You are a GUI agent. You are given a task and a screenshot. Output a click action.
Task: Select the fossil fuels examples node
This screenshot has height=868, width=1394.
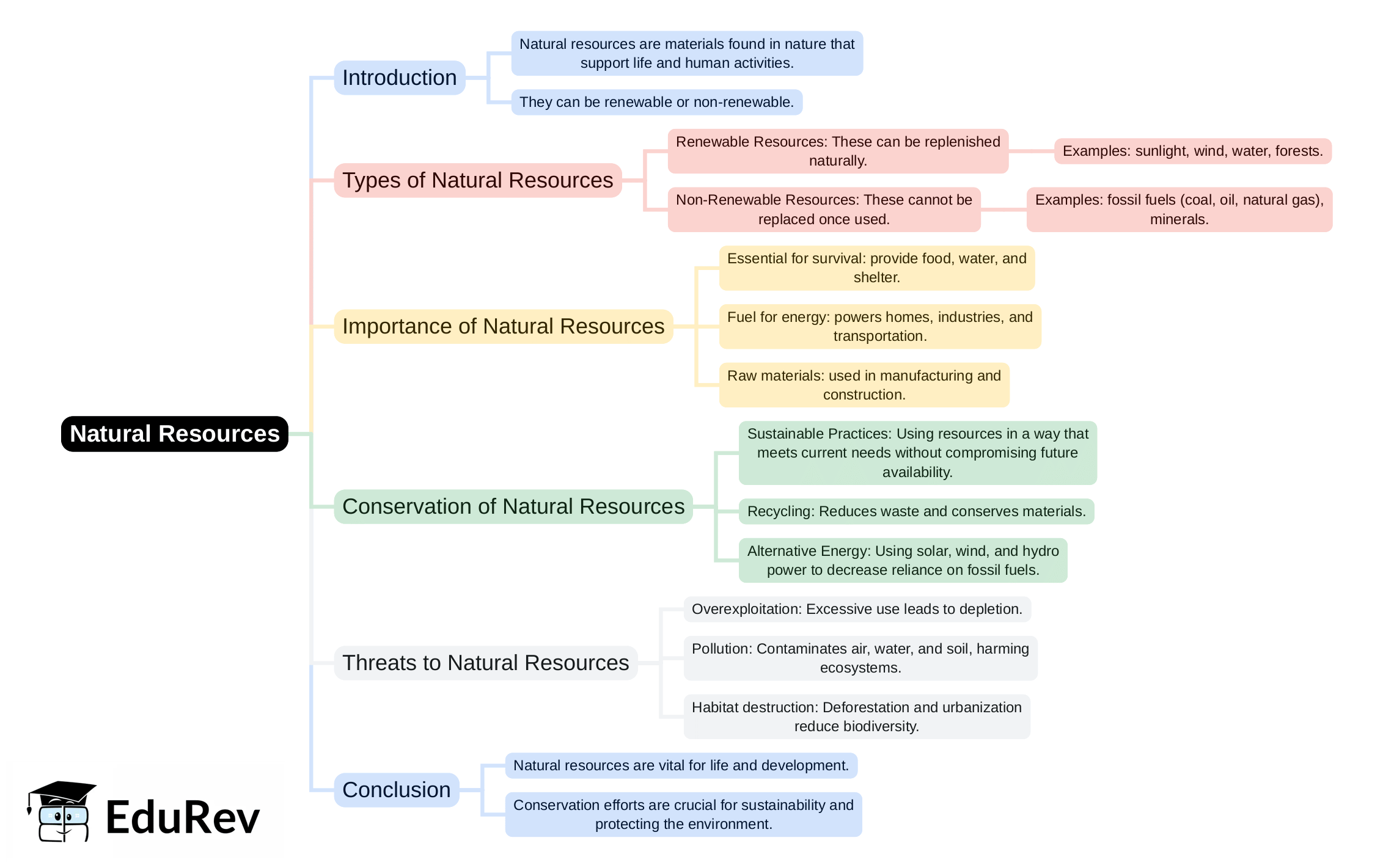(x=1179, y=209)
